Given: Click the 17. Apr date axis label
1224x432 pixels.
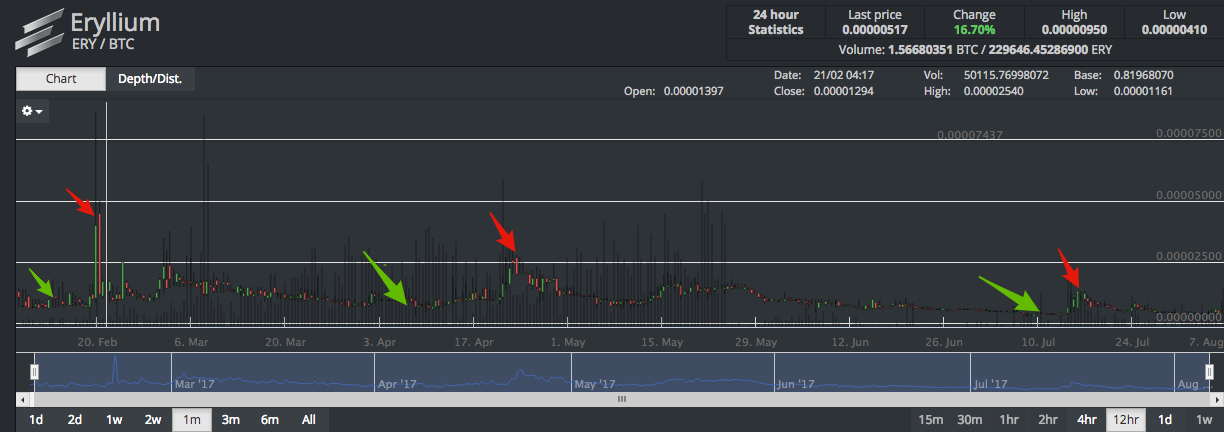Looking at the screenshot, I should pyautogui.click(x=476, y=341).
